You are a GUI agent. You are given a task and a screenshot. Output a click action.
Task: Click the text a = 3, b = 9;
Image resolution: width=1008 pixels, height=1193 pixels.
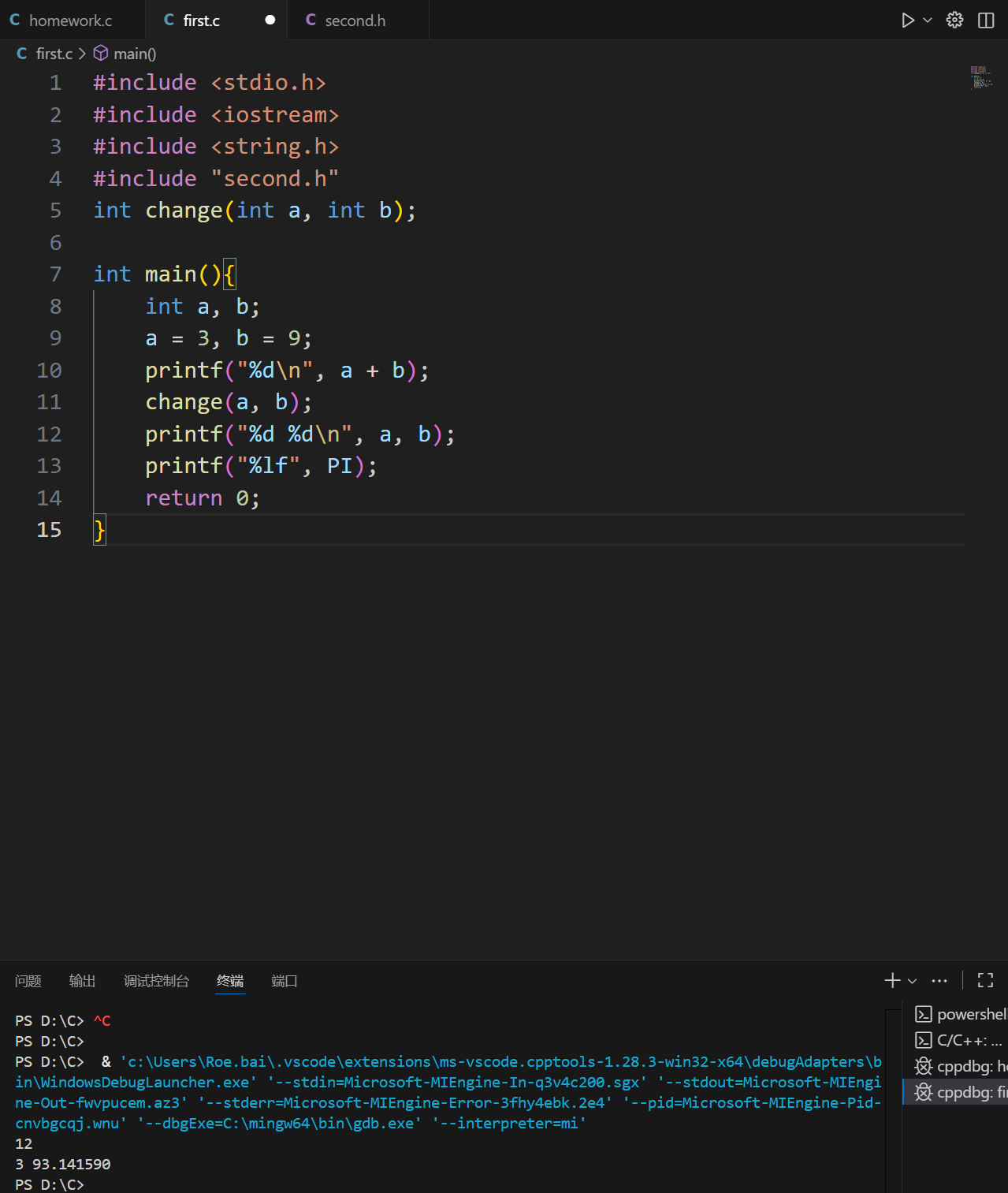[x=229, y=338]
